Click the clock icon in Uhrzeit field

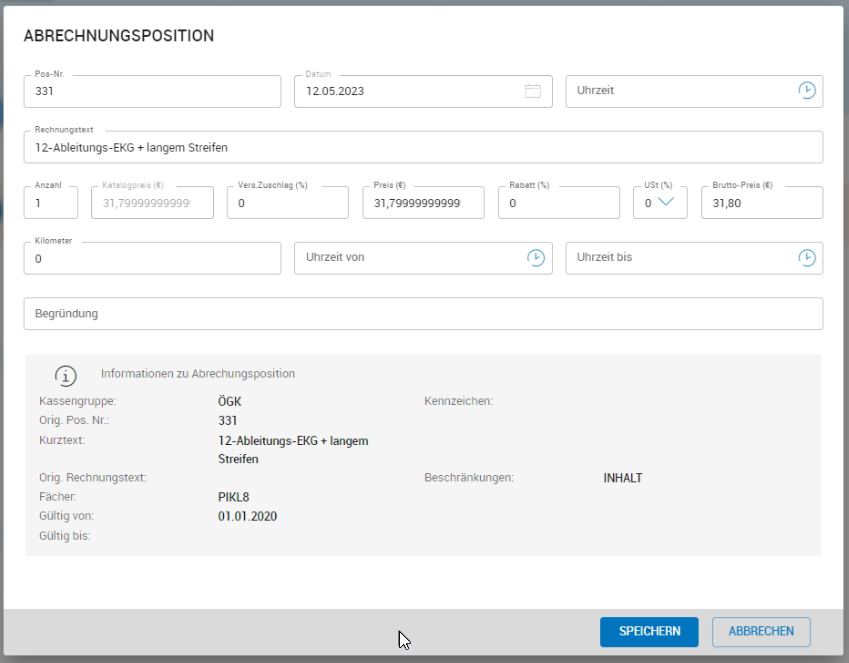coord(806,90)
